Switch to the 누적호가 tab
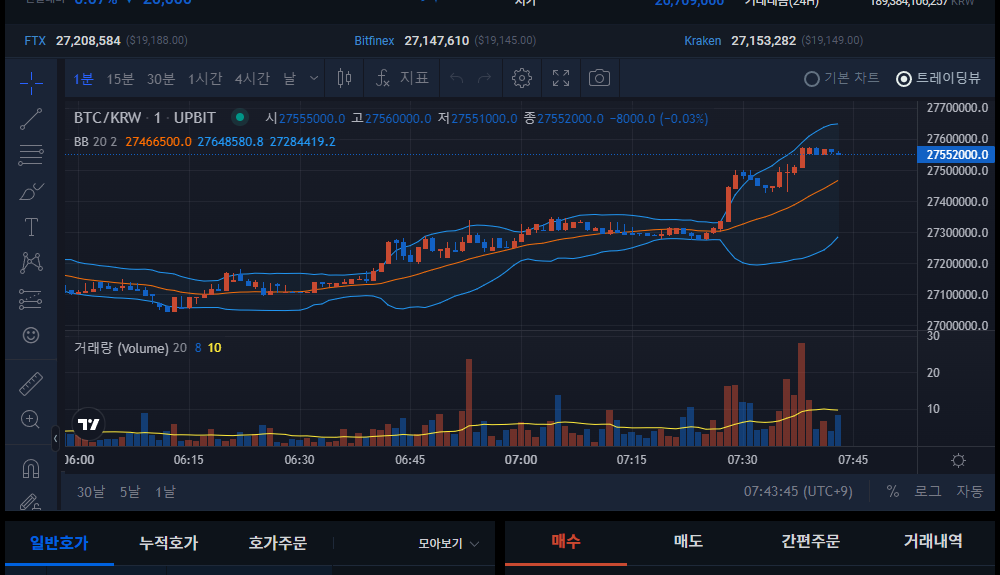The image size is (1000, 575). tap(168, 543)
